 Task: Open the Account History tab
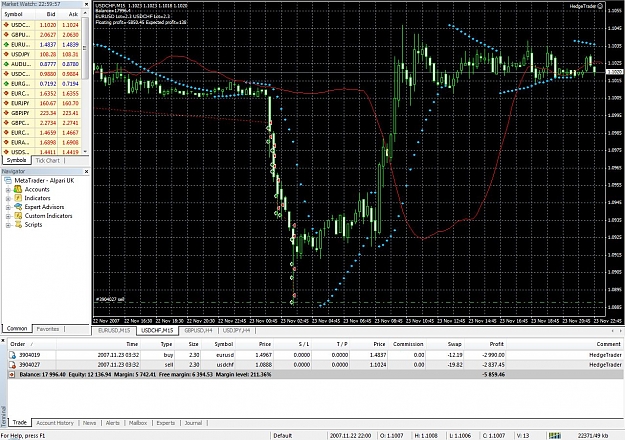55,423
